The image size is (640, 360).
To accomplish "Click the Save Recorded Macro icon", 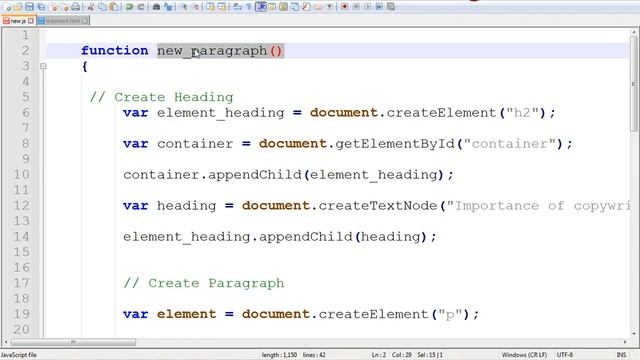I will tap(391, 7).
